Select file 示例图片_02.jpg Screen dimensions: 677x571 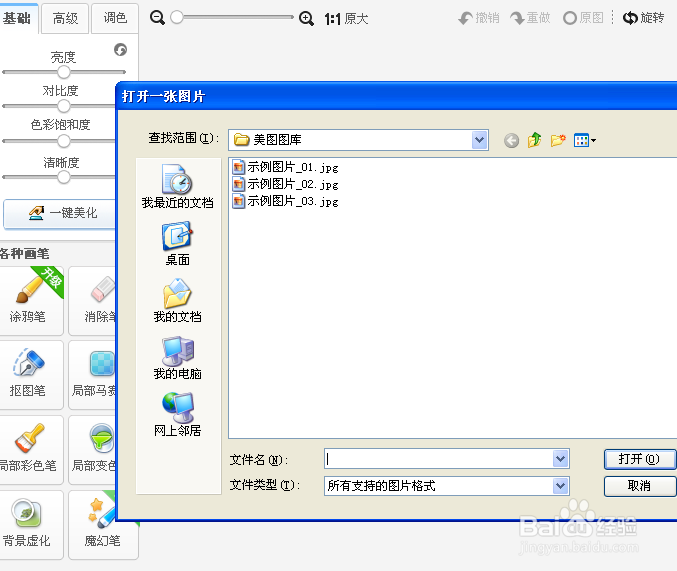tap(285, 184)
